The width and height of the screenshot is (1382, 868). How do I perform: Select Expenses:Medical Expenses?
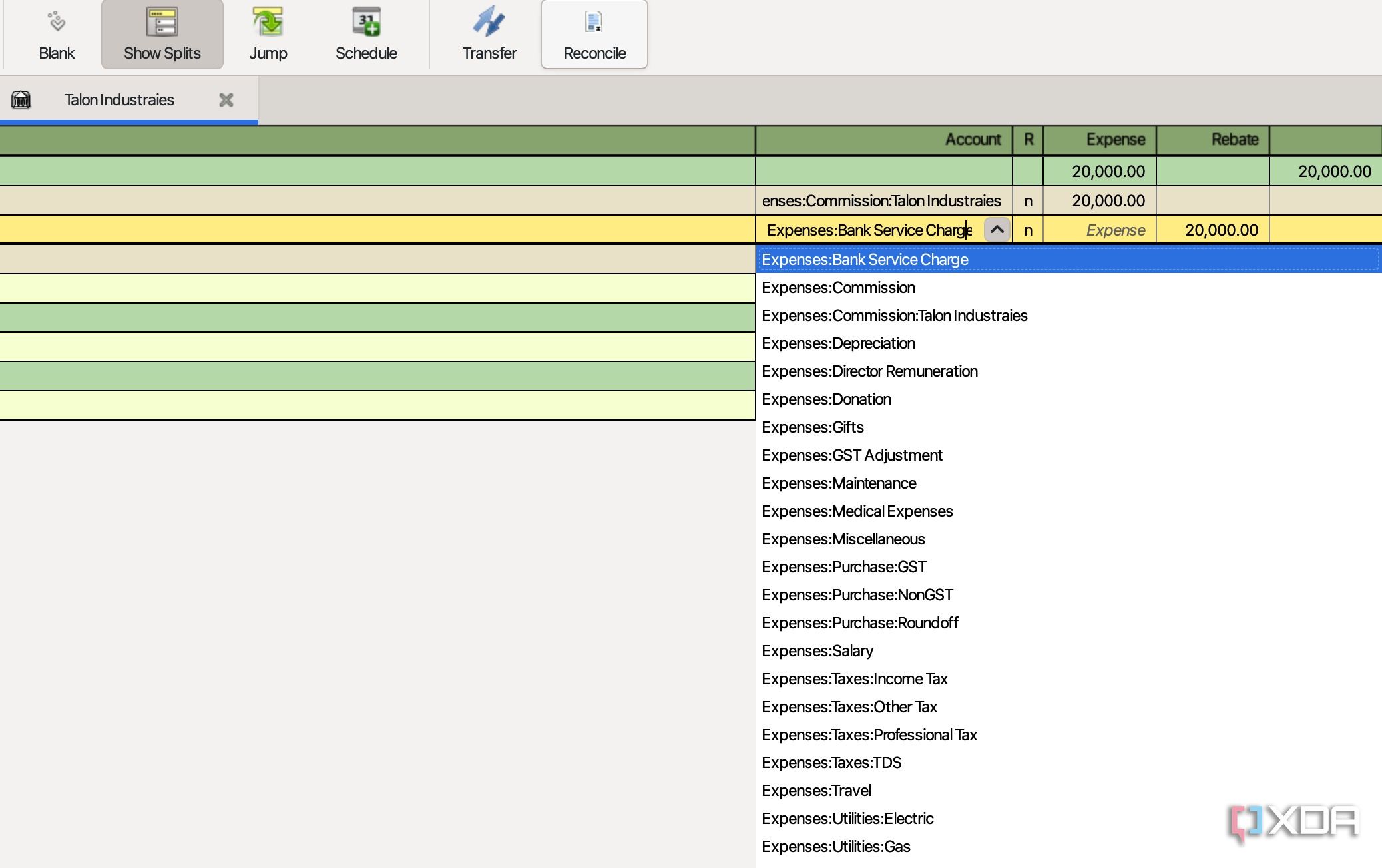(1068, 511)
